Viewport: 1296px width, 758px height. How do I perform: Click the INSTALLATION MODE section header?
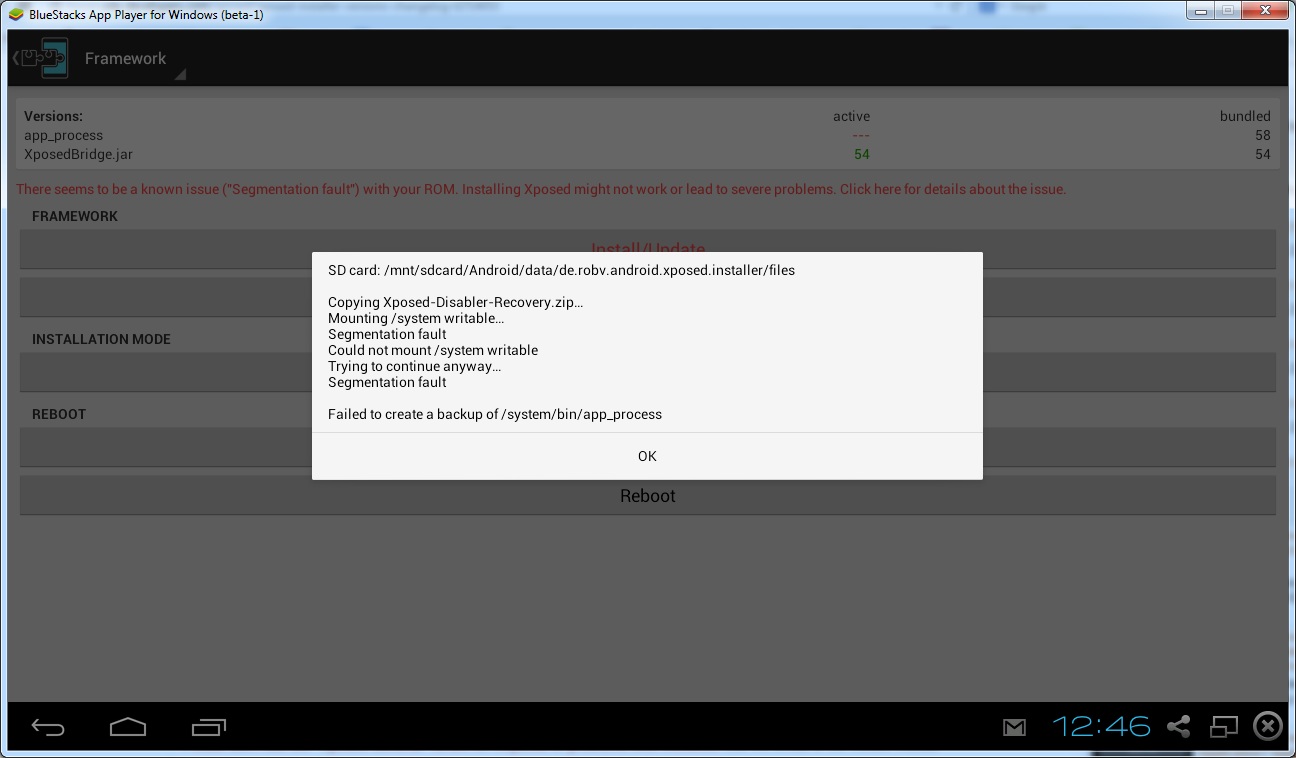101,339
